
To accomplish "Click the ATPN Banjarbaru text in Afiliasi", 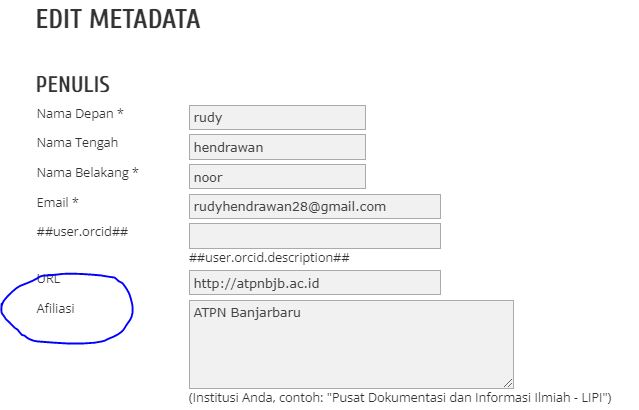I will tap(247, 312).
